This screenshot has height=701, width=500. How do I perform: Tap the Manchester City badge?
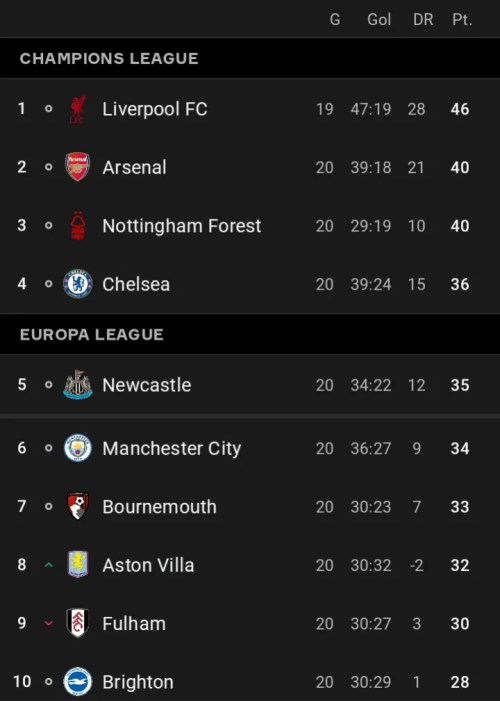78,448
